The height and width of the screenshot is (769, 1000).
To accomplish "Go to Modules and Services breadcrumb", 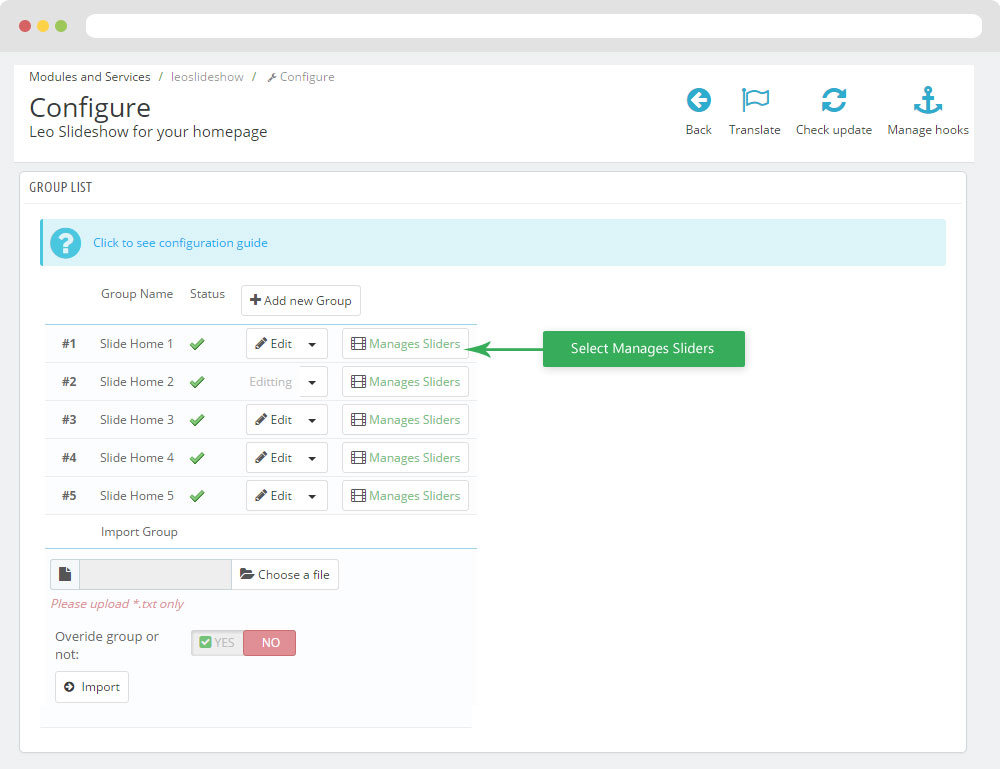I will tap(90, 77).
